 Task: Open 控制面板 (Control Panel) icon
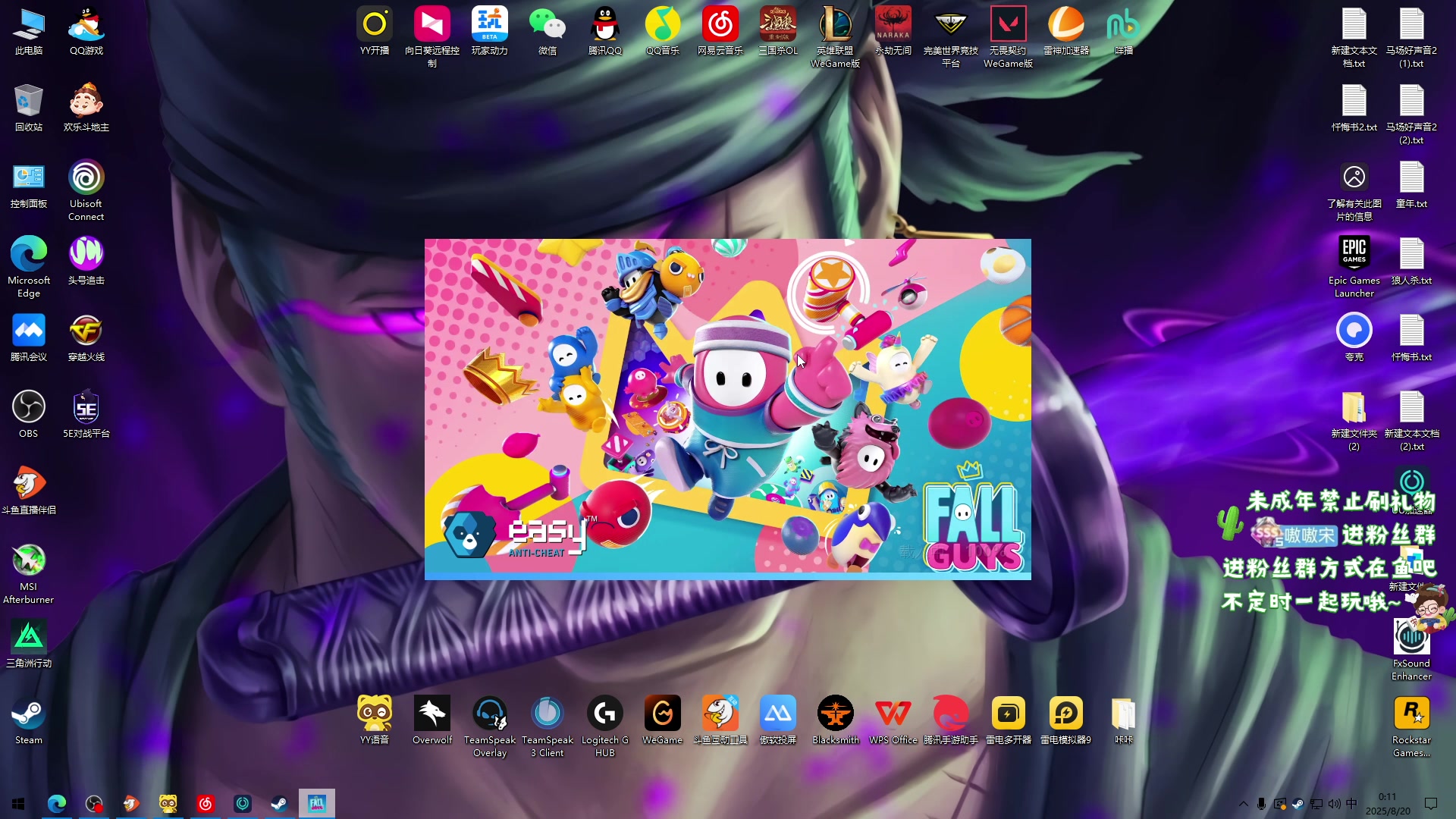tap(29, 185)
